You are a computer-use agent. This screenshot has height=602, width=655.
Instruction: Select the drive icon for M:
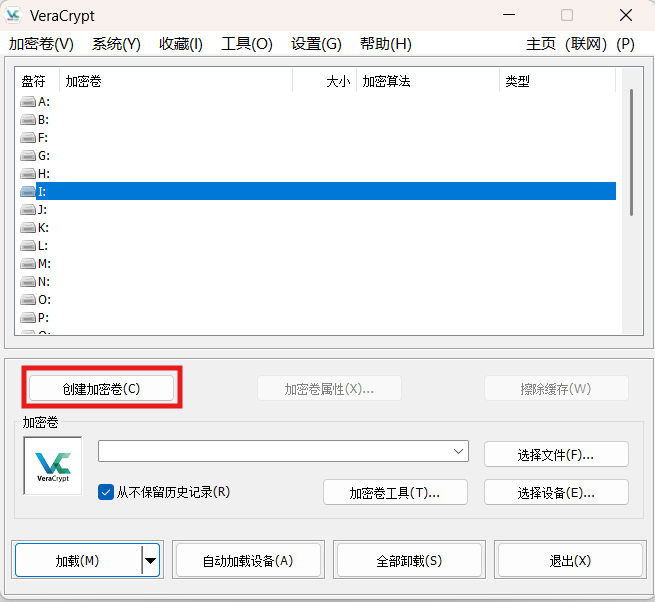coord(28,264)
